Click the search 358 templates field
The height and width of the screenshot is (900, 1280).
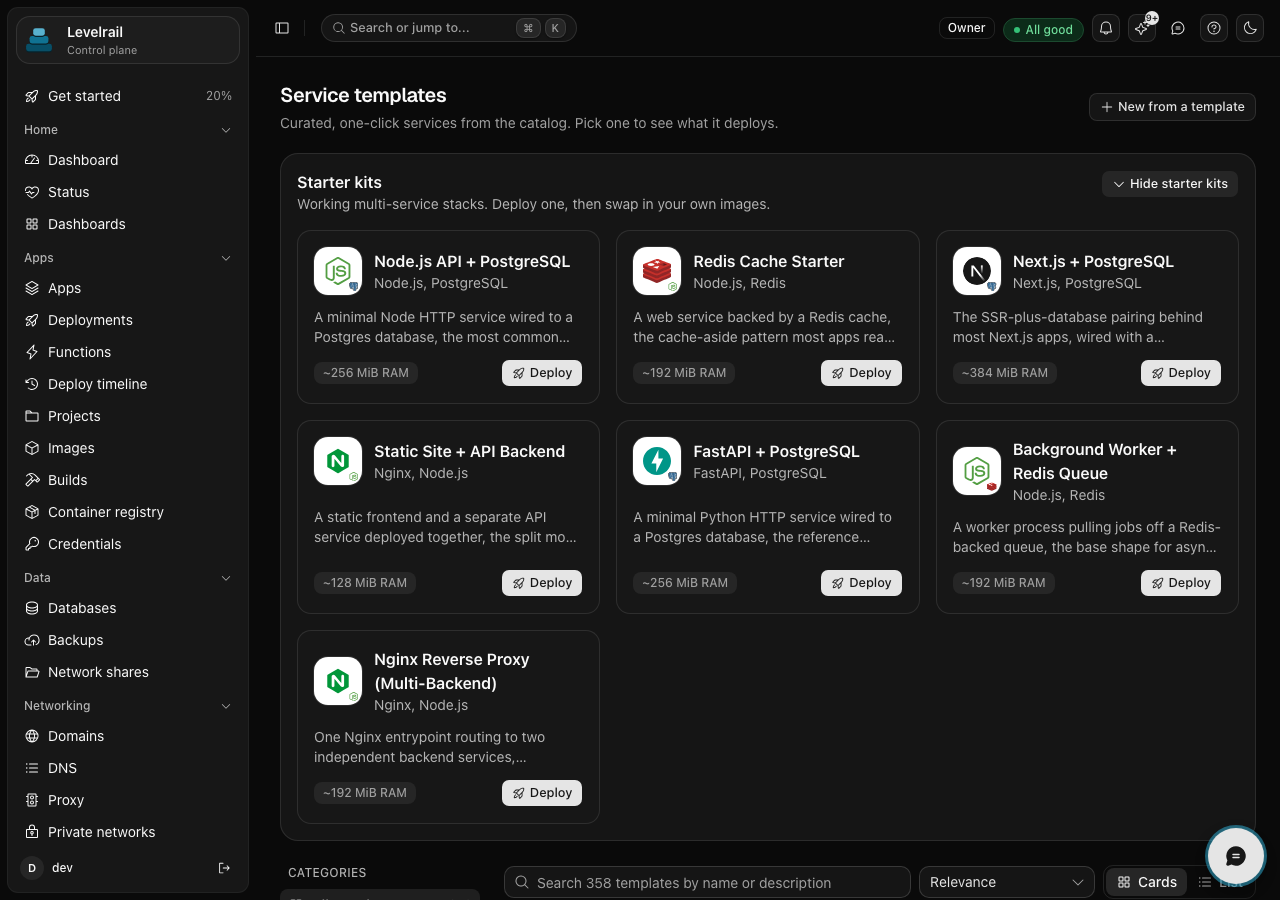(707, 882)
